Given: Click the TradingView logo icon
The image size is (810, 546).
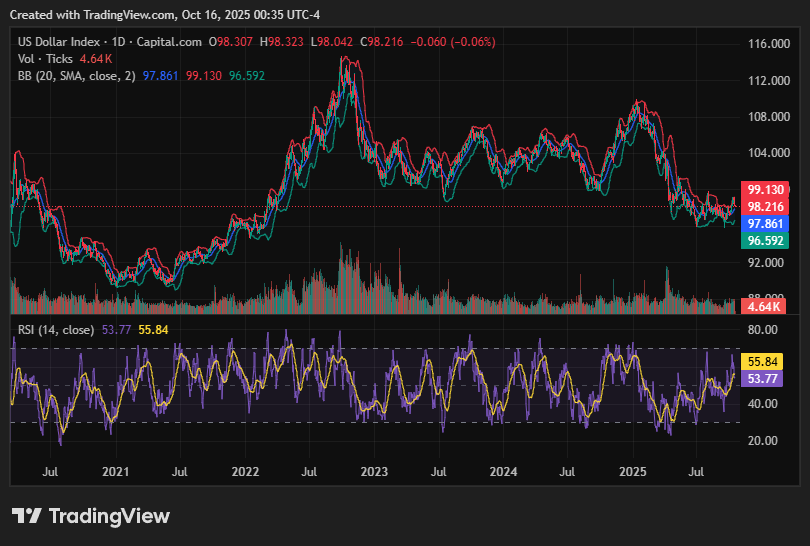Looking at the screenshot, I should pos(27,516).
